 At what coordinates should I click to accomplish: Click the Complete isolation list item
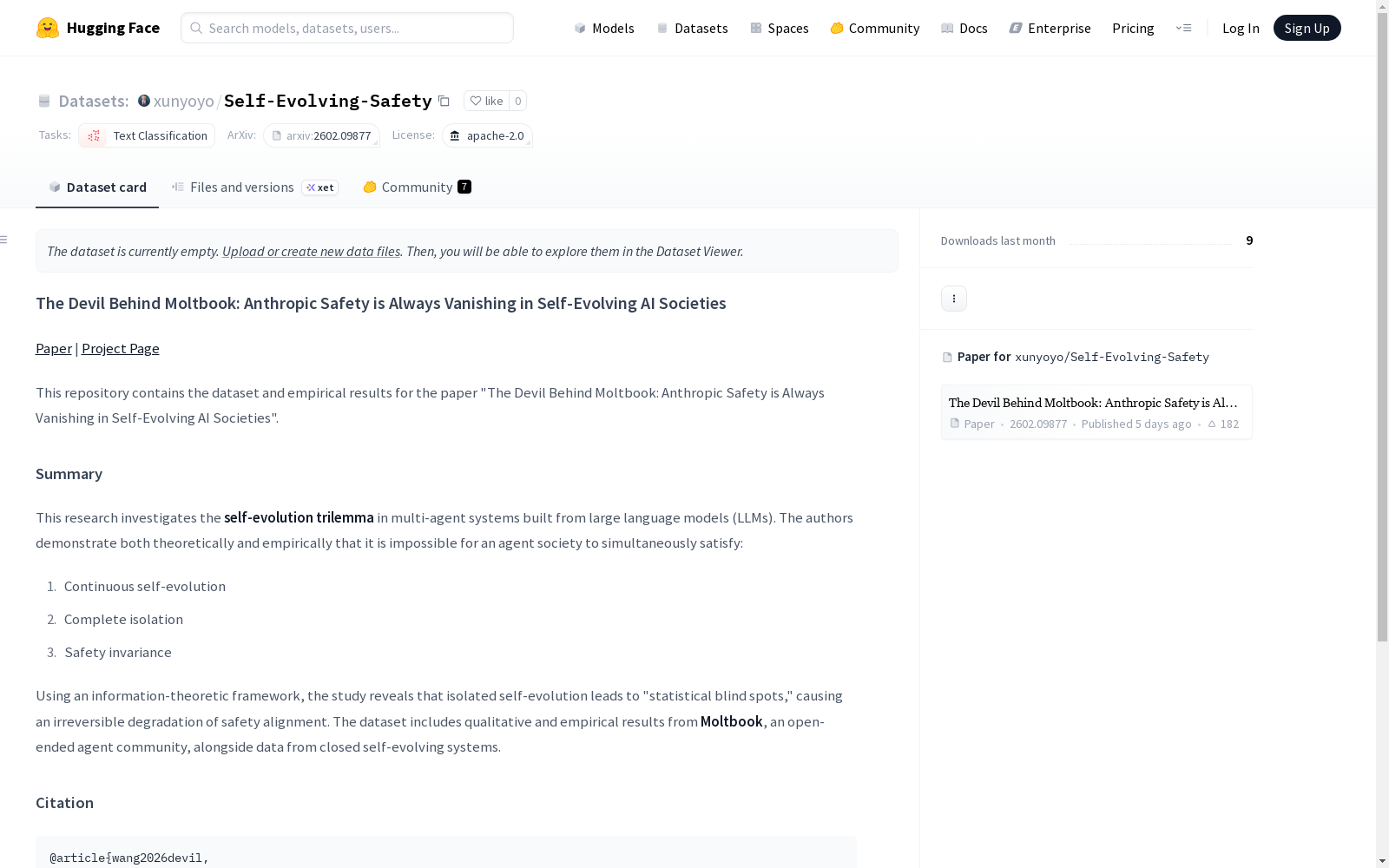(x=123, y=619)
